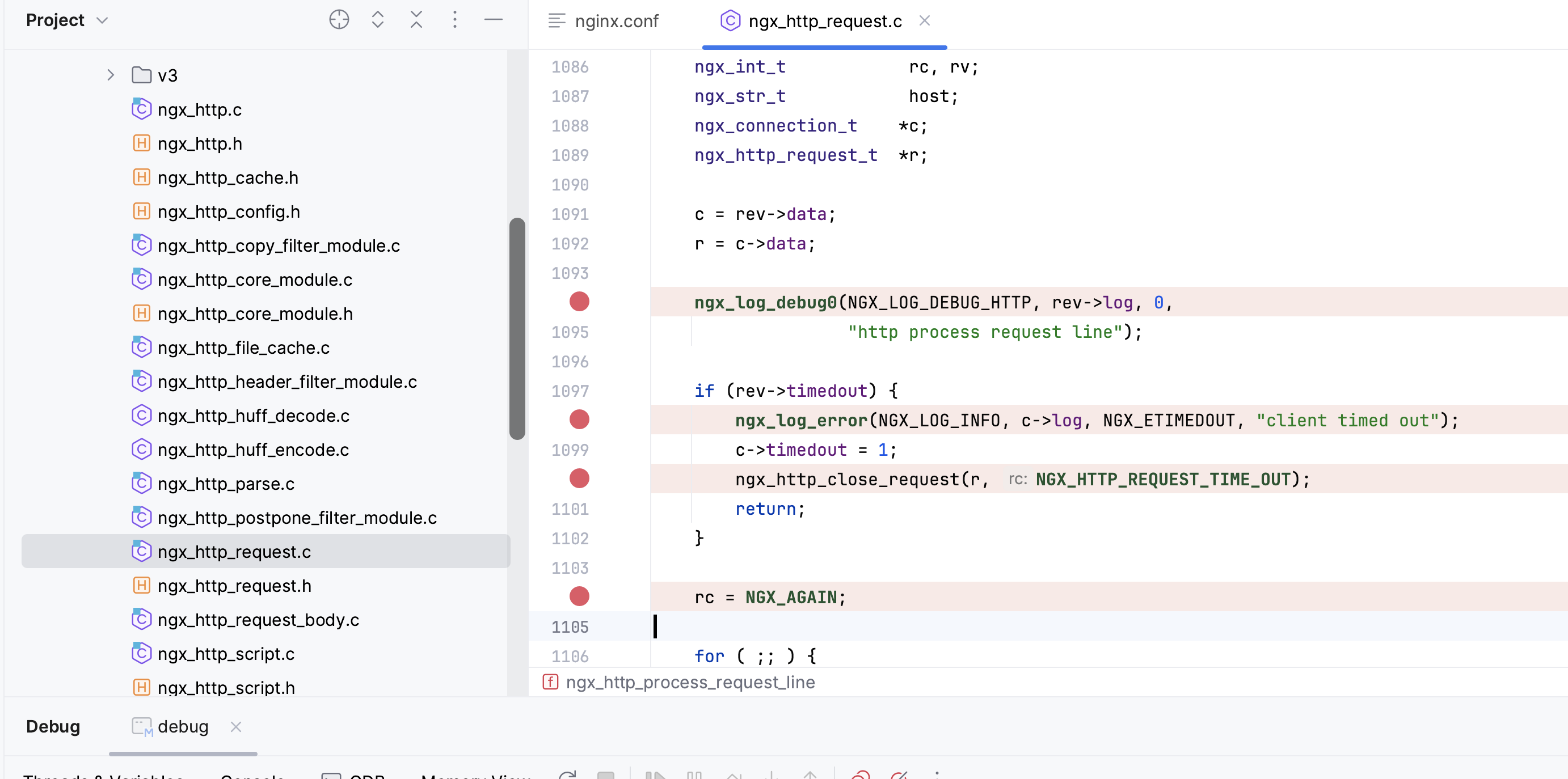This screenshot has width=1568, height=779.
Task: Click NGX_LOG_DEBUG_HTTP constant in code
Action: [939, 302]
